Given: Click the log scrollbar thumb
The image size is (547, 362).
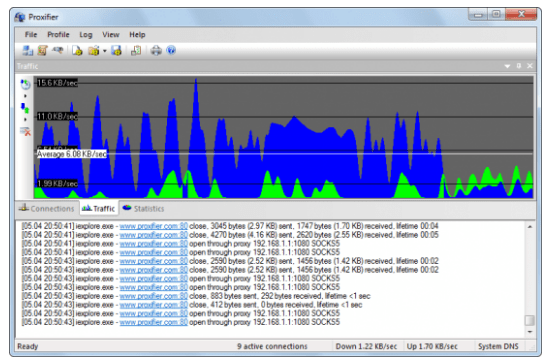Looking at the screenshot, I should click(x=530, y=320).
